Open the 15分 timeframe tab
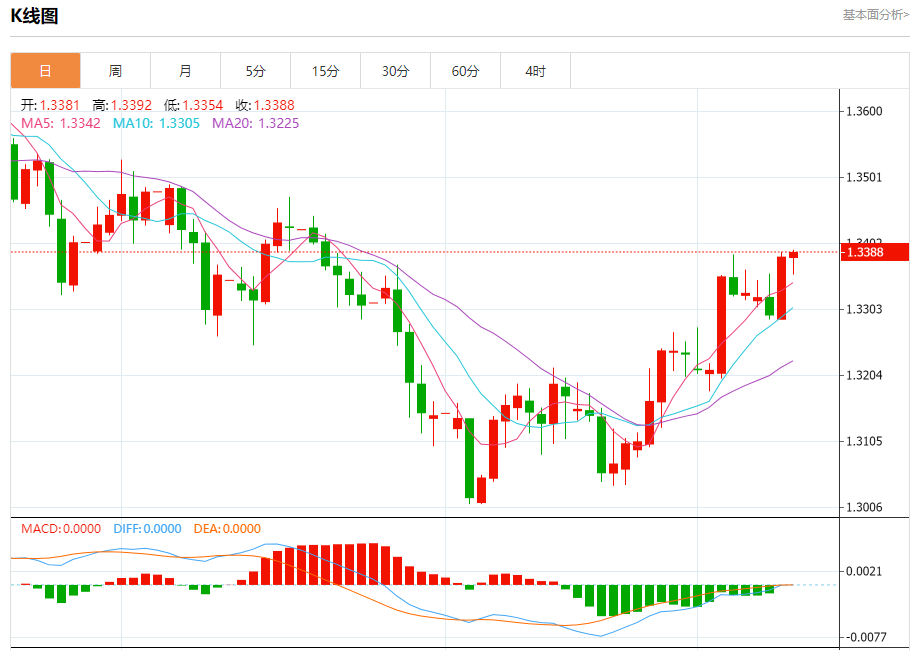 click(x=325, y=71)
